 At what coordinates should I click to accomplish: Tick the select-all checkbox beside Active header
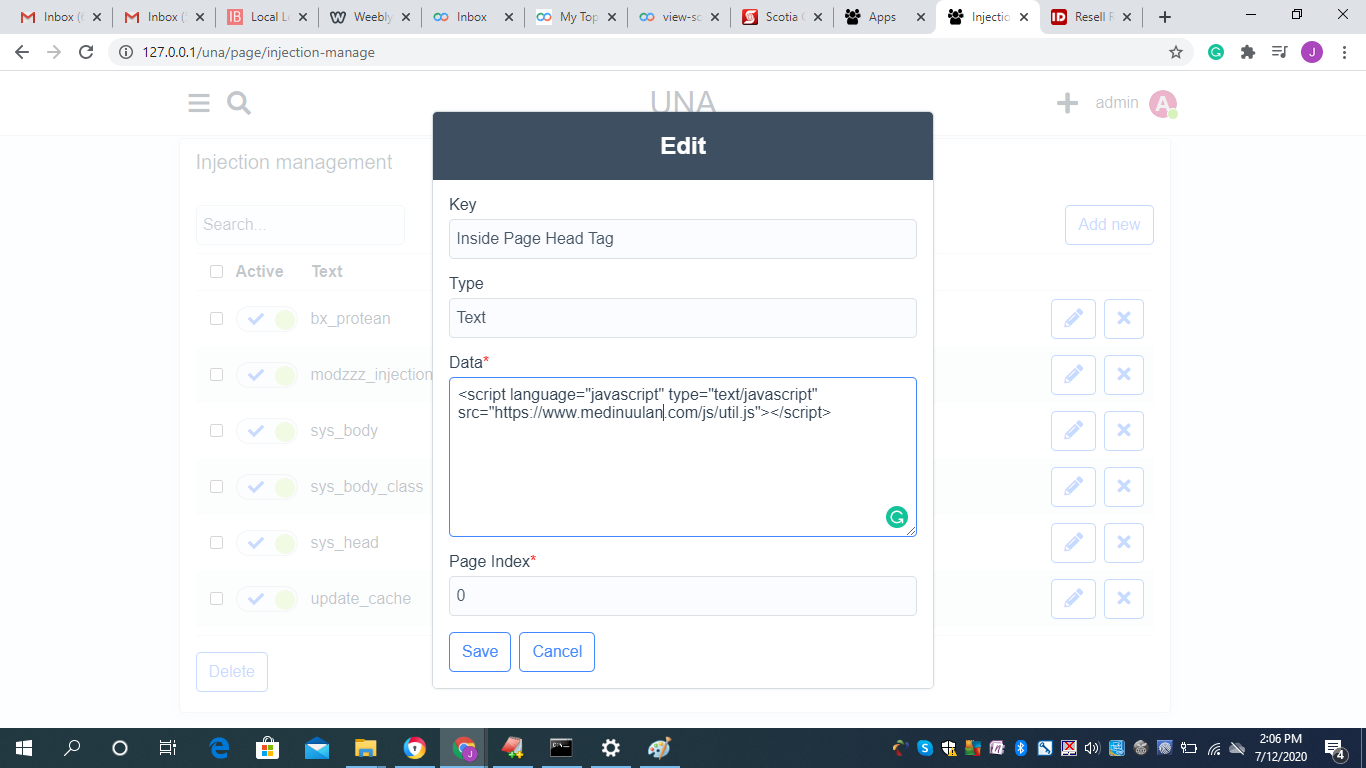tap(216, 272)
